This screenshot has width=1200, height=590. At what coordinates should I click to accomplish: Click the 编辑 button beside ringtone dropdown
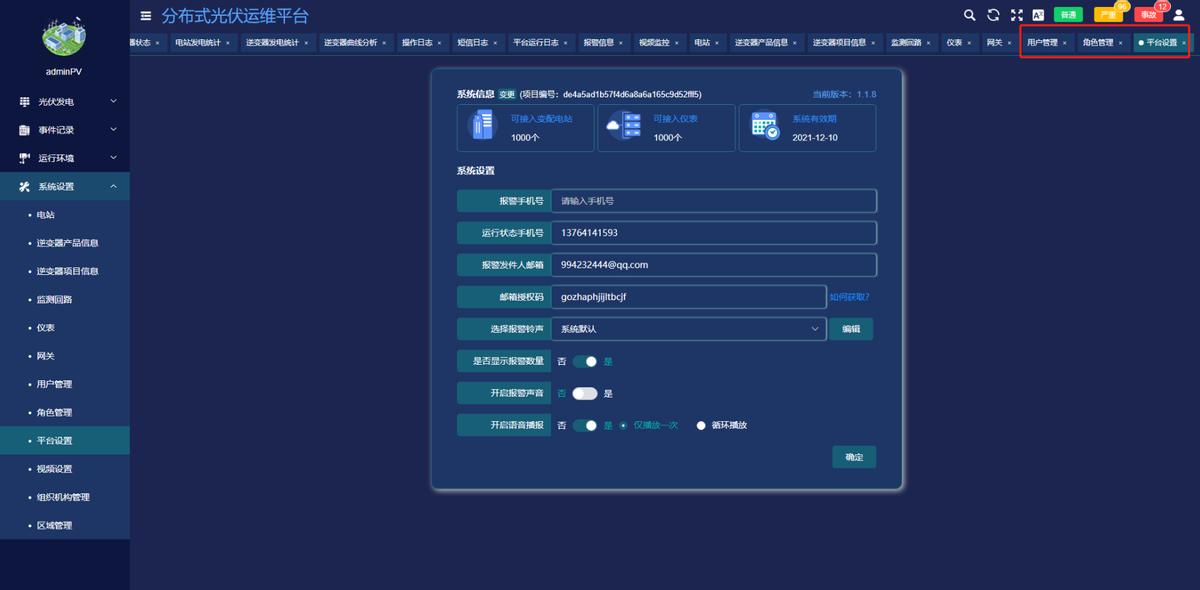click(851, 328)
